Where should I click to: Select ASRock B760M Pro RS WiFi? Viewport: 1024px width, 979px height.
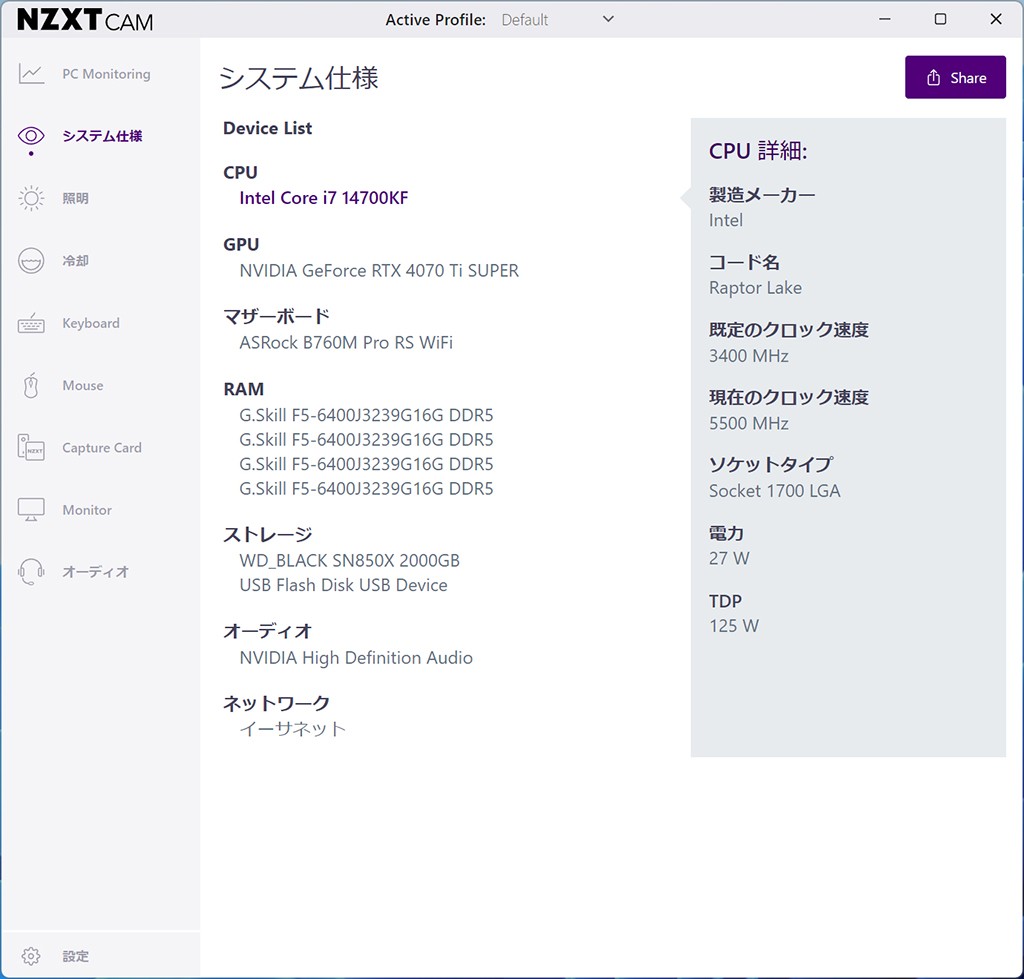point(345,342)
